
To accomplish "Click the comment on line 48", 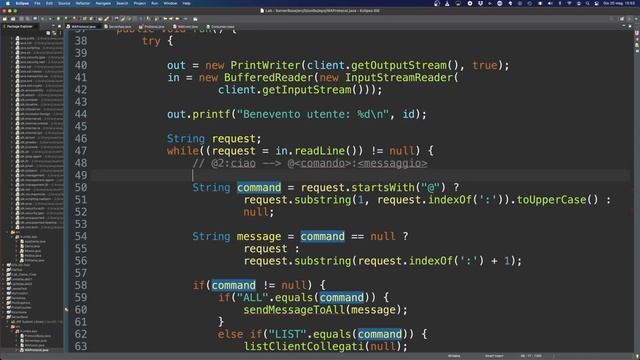I will pyautogui.click(x=310, y=163).
